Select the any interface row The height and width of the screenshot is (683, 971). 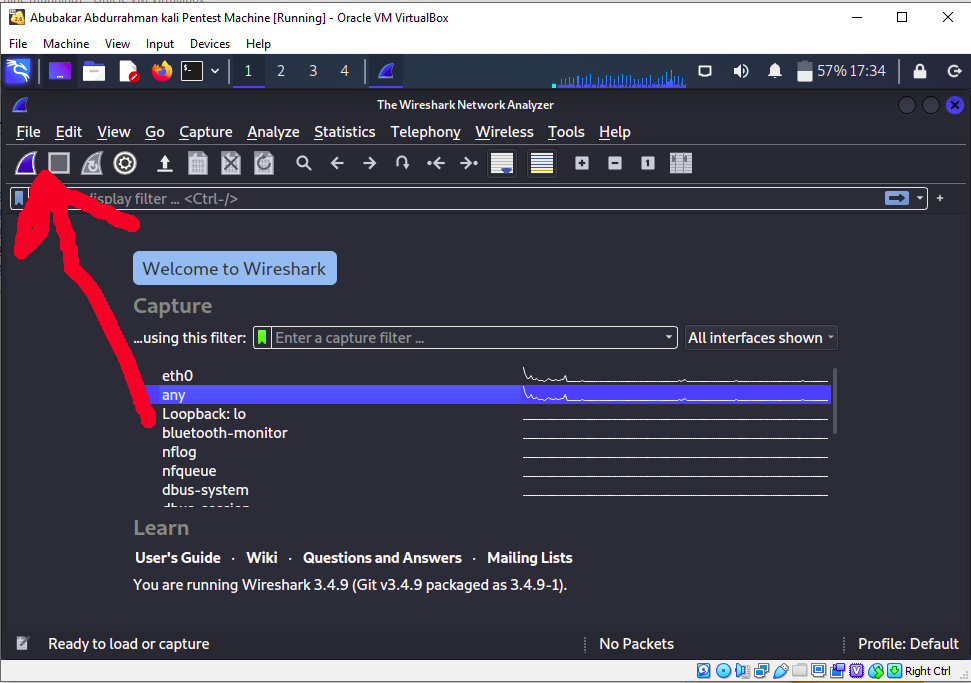point(489,394)
